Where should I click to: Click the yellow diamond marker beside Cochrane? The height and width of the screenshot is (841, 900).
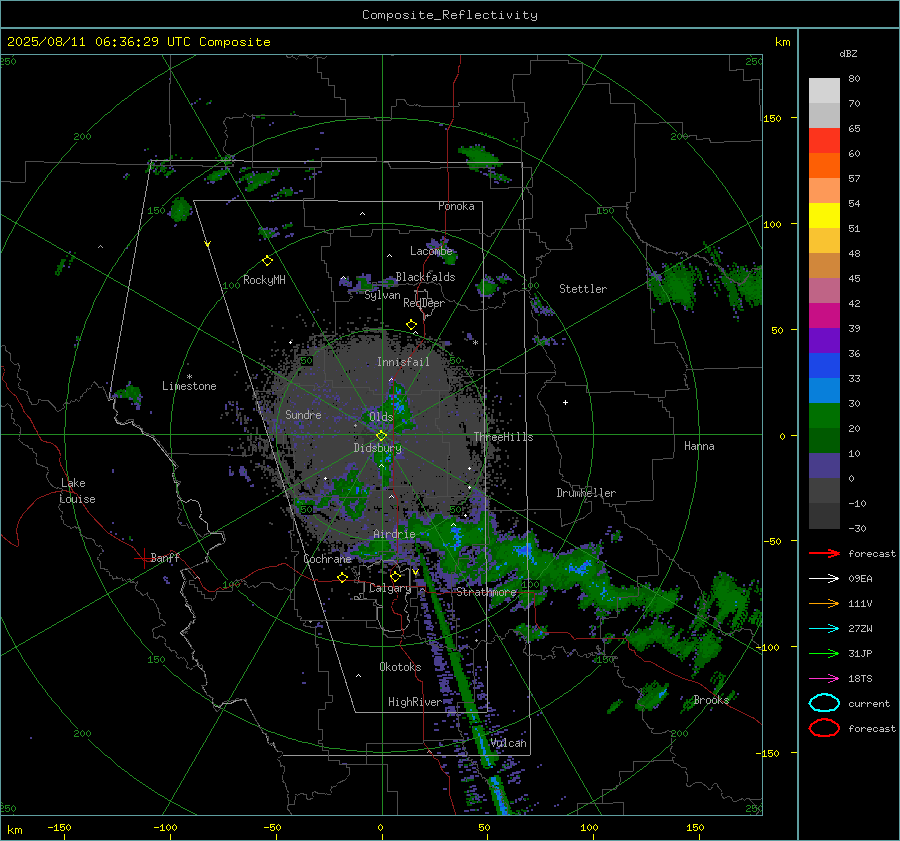(342, 577)
